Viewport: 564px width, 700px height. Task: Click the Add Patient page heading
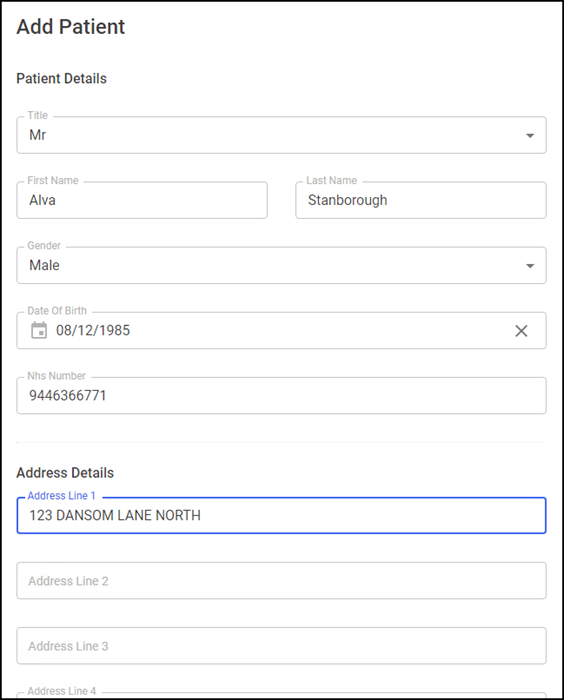click(71, 27)
